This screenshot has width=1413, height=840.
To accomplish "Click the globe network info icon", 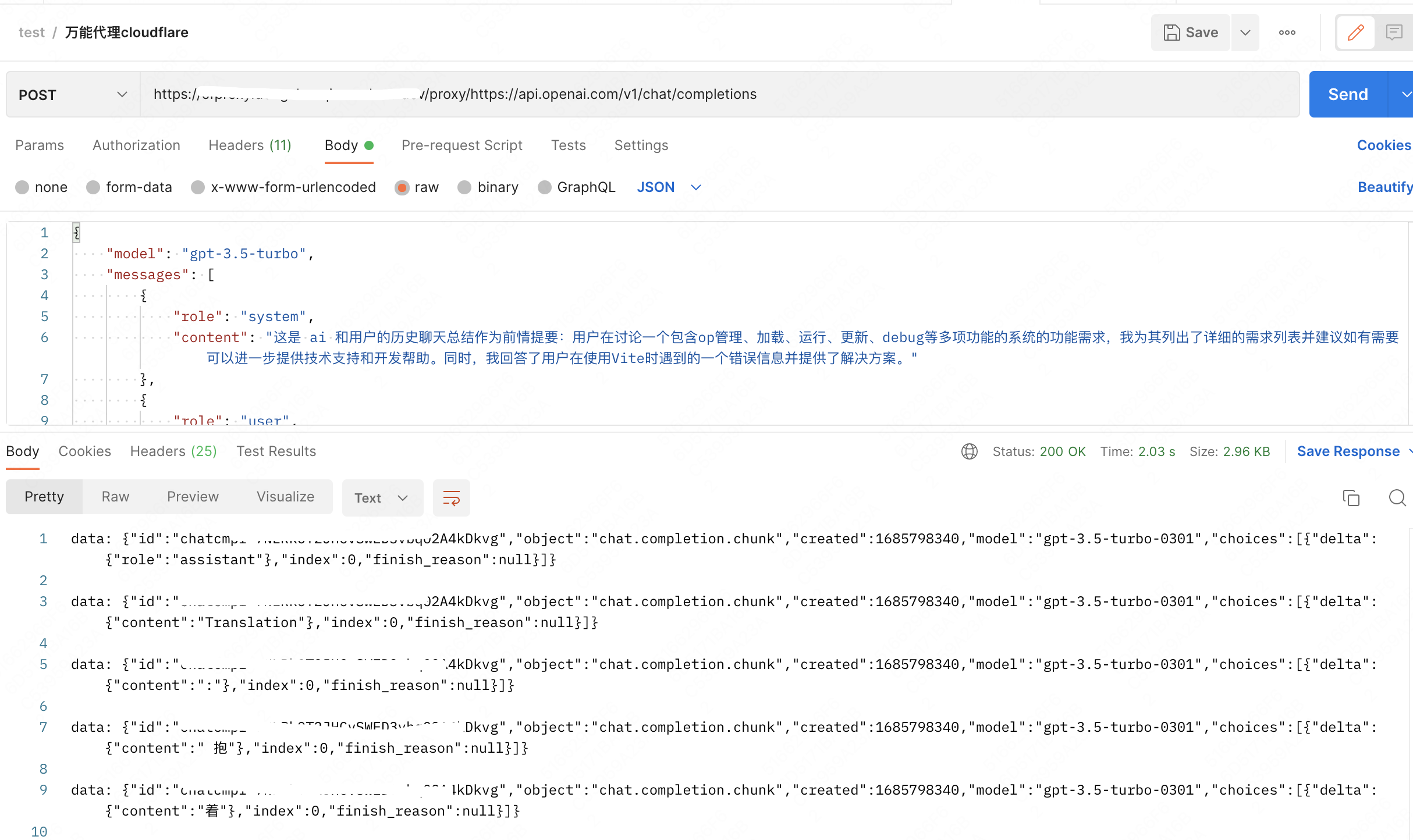I will point(969,451).
